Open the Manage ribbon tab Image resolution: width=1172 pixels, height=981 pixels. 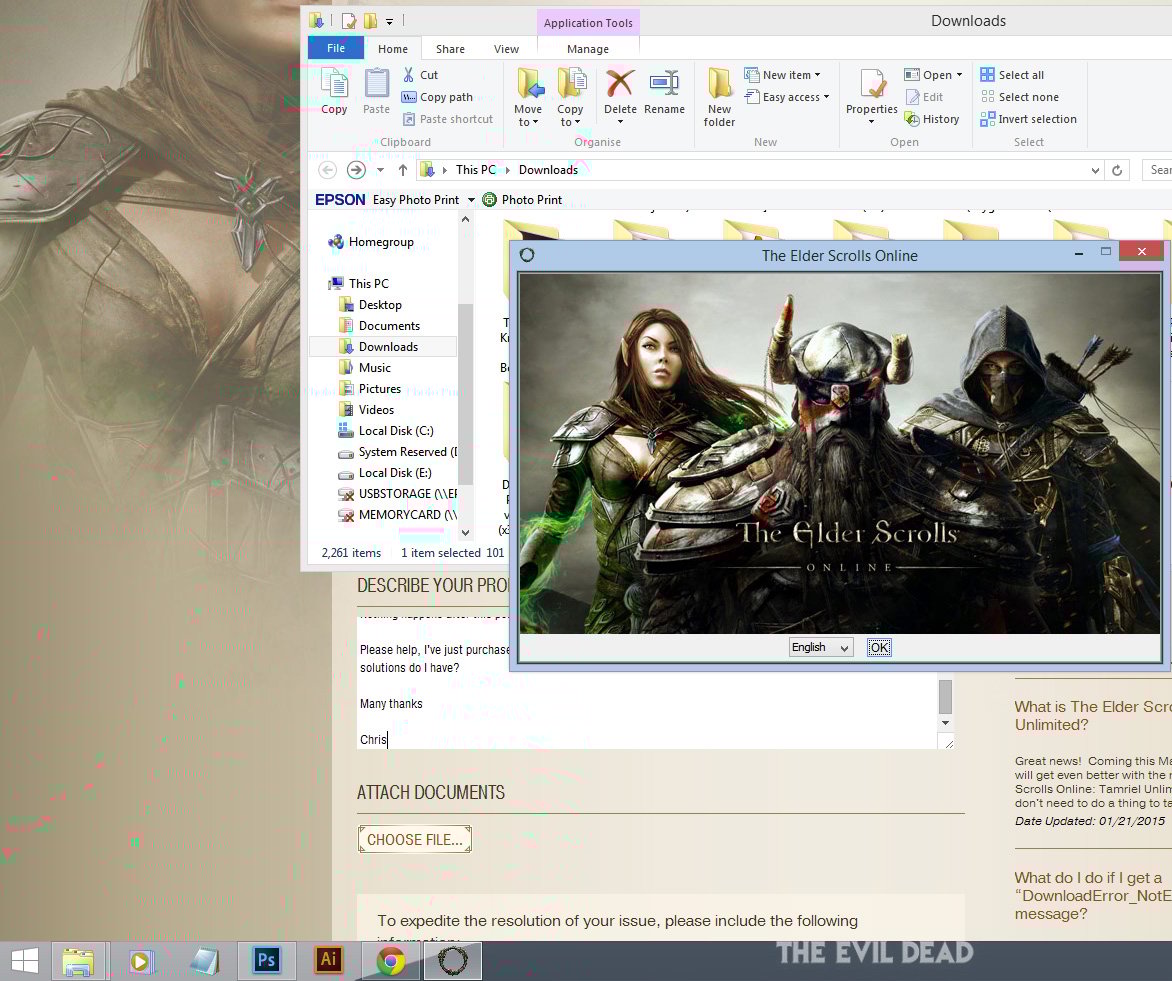click(587, 49)
